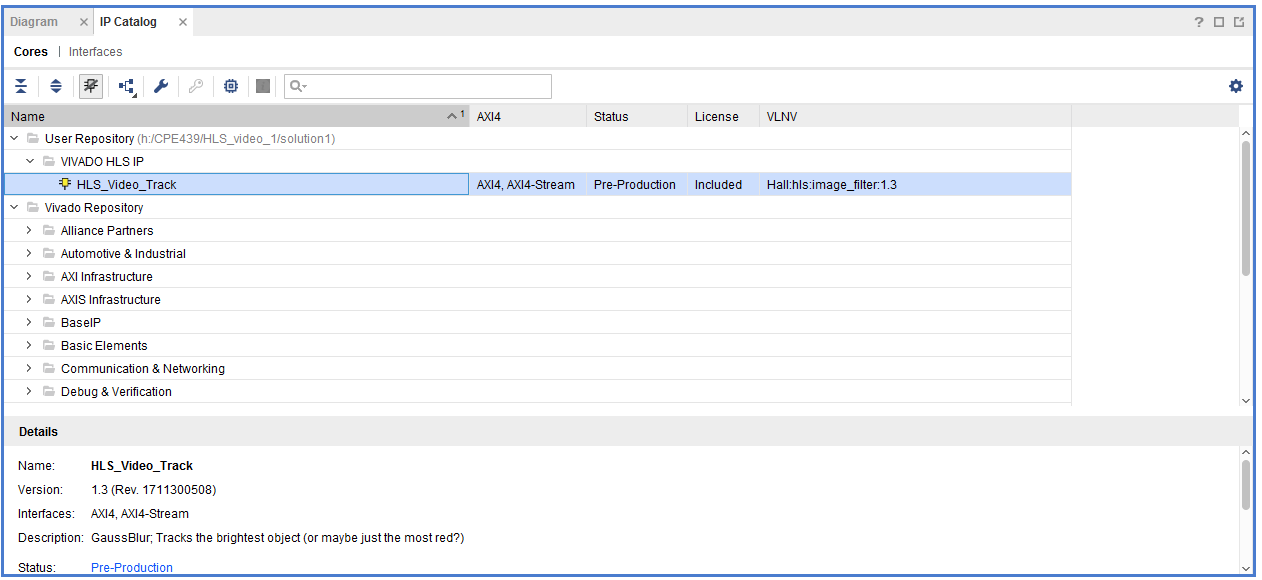Screen dimensions: 1262x580
Task: Maximize the IP Catalog panel
Action: [1219, 22]
